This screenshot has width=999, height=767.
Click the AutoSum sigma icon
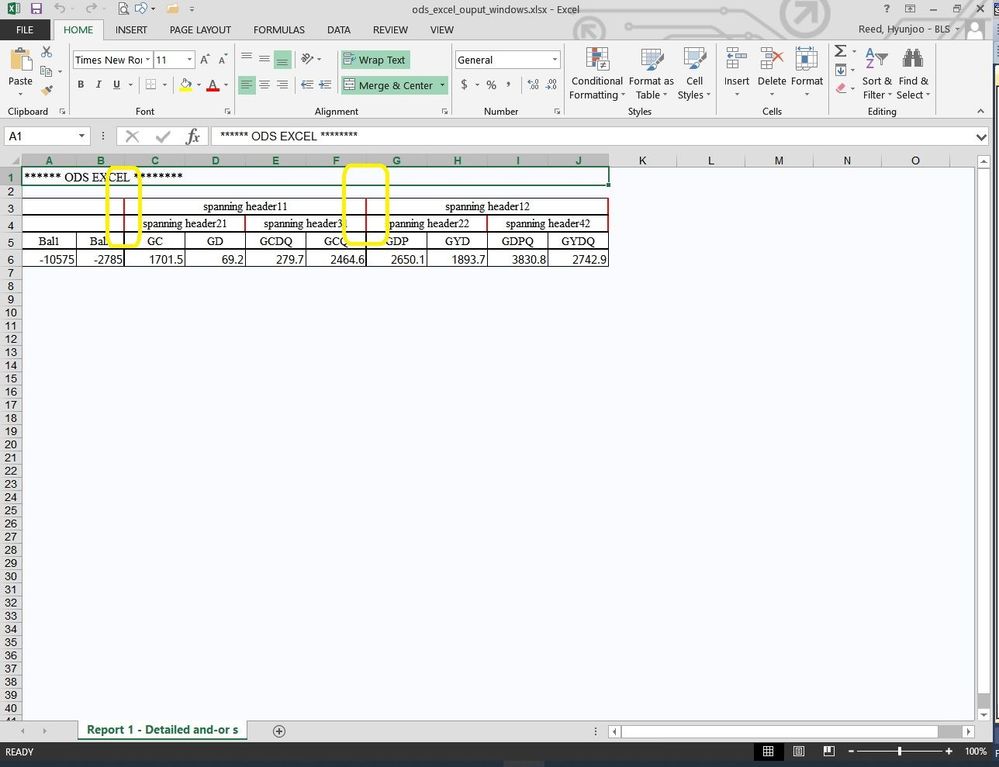point(840,52)
